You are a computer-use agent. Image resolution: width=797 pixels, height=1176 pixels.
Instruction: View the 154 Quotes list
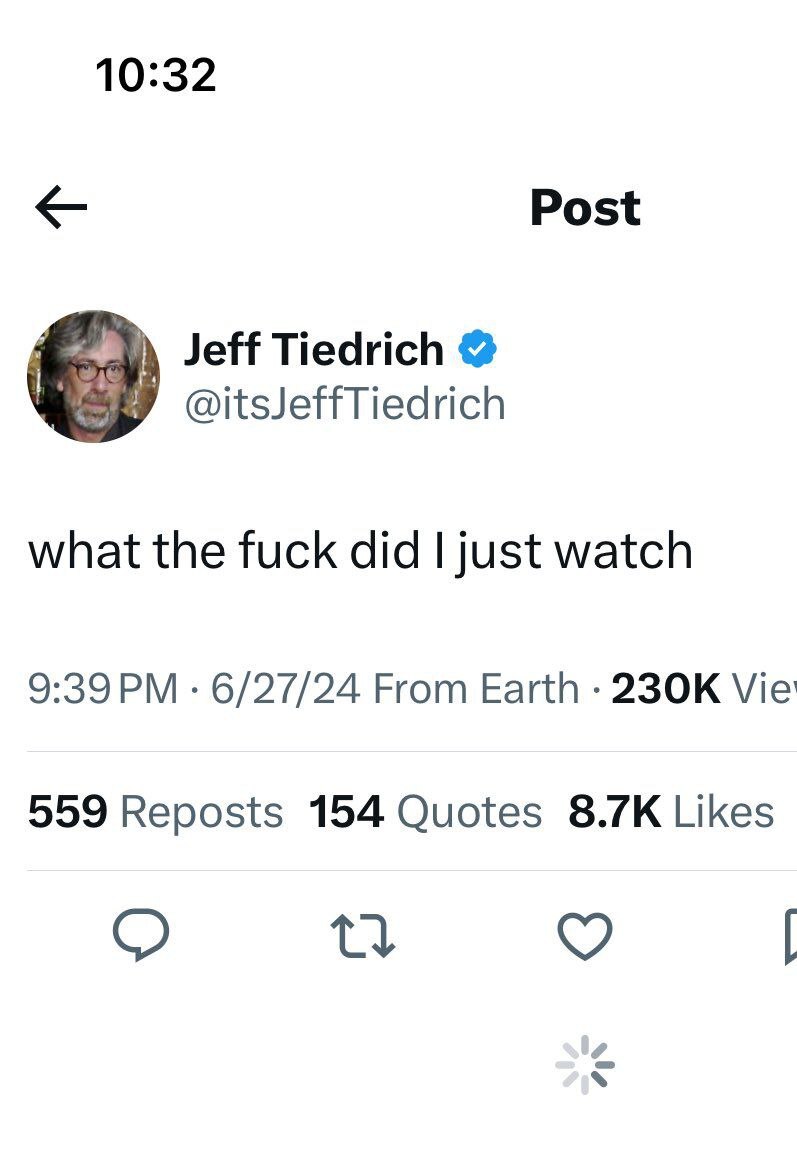[x=425, y=812]
